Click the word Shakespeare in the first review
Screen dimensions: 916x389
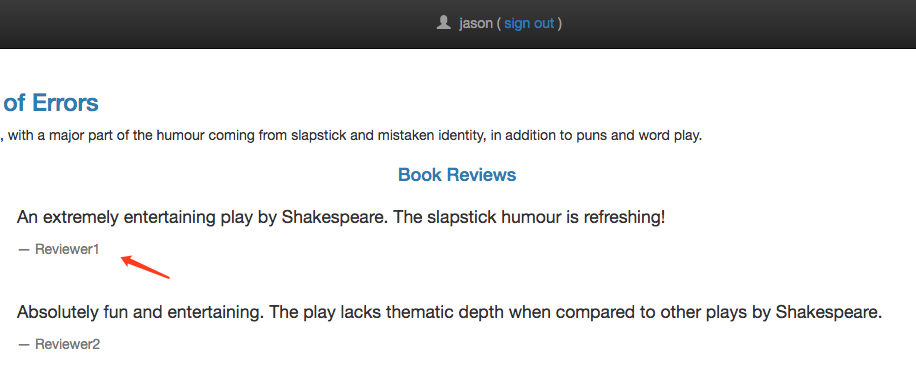pyautogui.click(x=334, y=217)
